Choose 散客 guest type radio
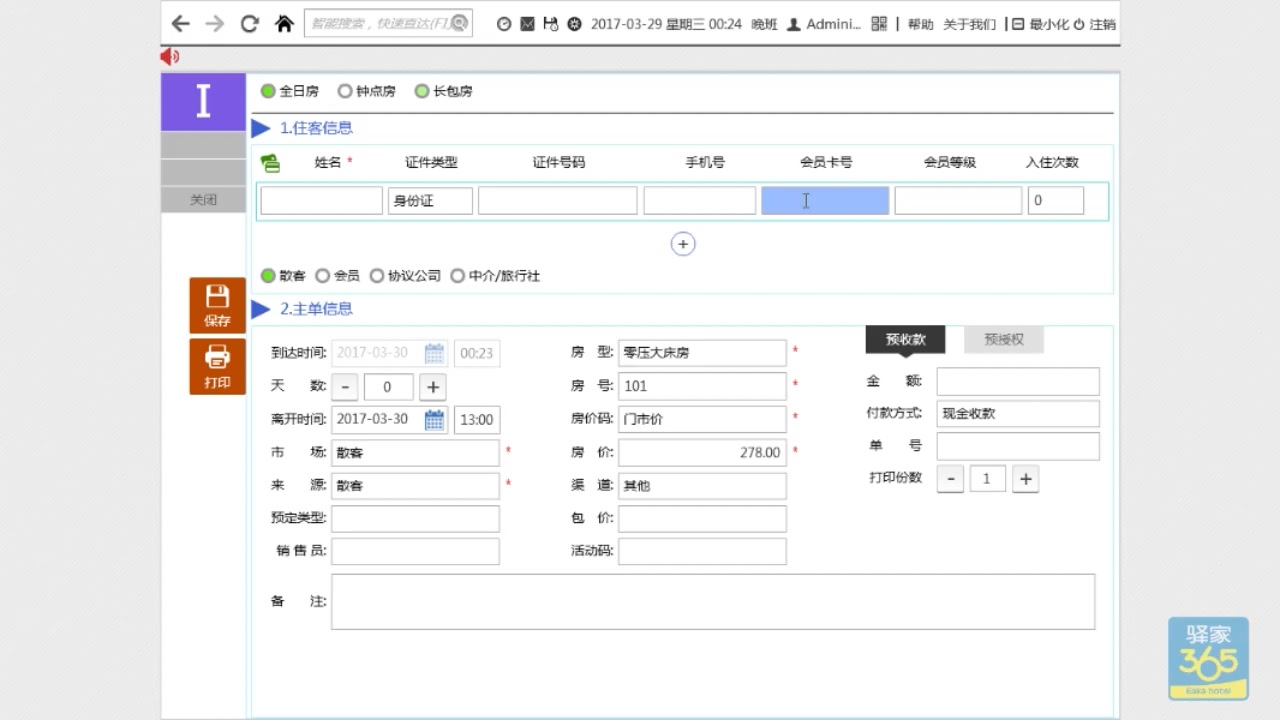 pyautogui.click(x=268, y=276)
